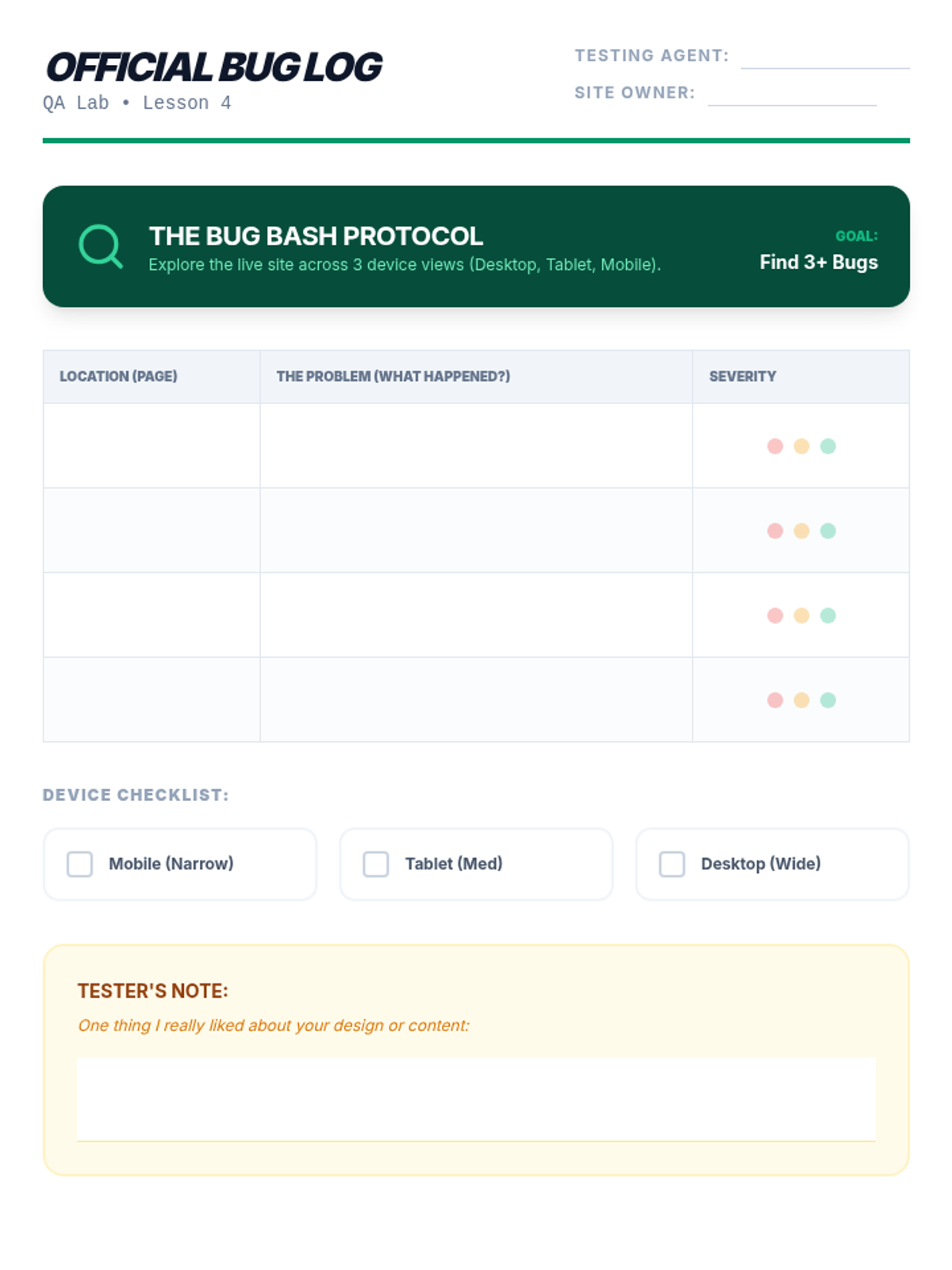The width and height of the screenshot is (952, 1270).
Task: Select orange severity dot in first row
Action: coord(801,446)
